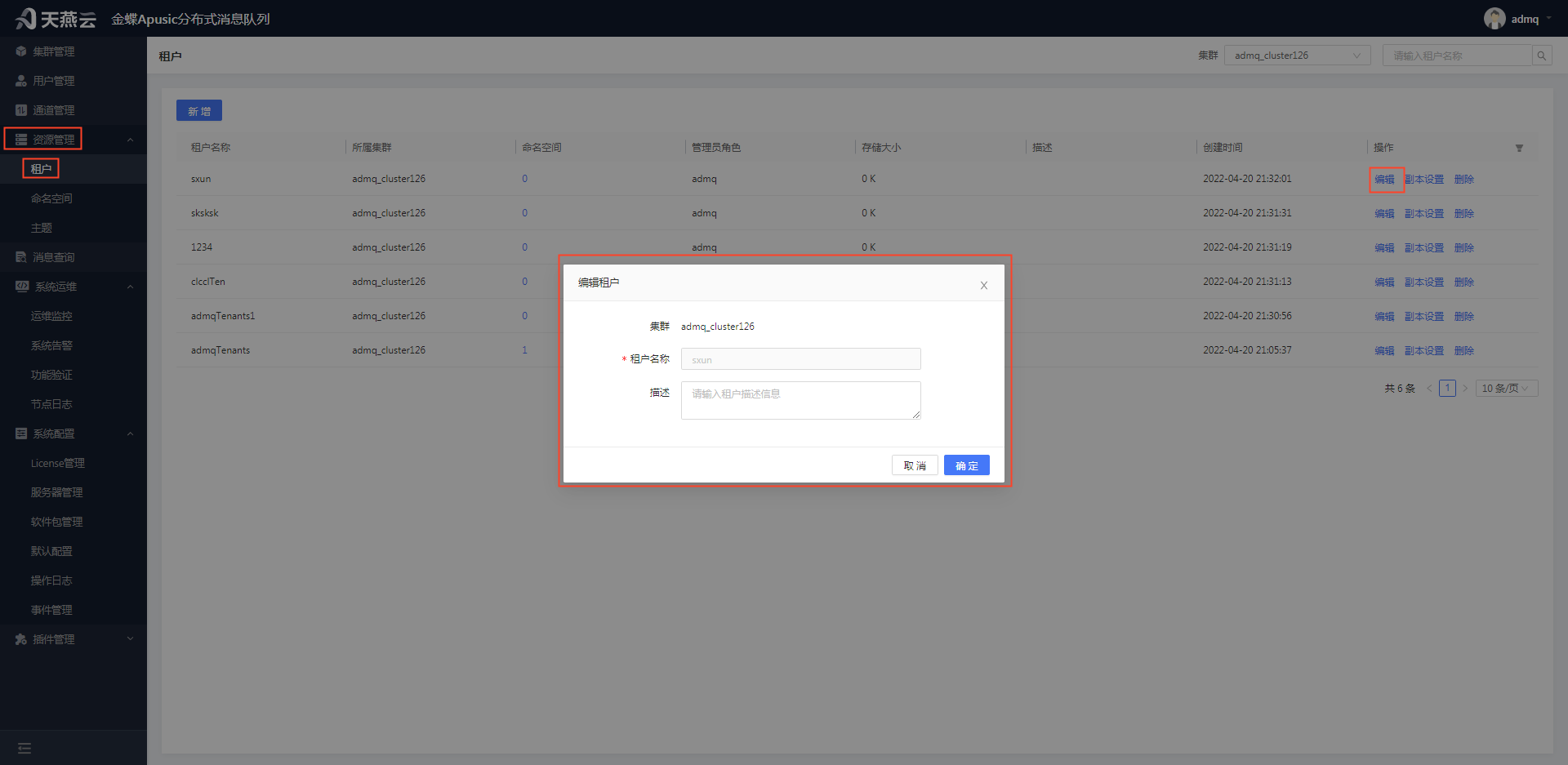Click 删除 for the sxun row
The image size is (1568, 765).
point(1463,180)
